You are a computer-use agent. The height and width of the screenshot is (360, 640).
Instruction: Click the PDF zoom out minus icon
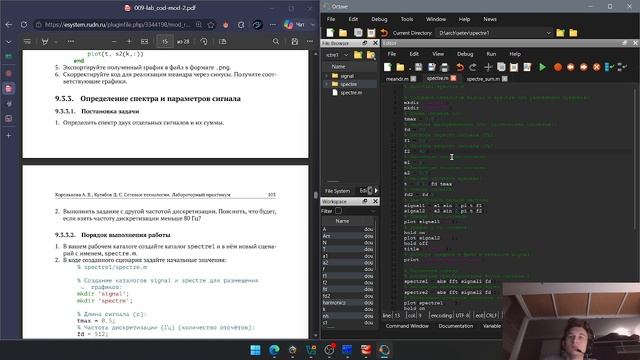(114, 41)
